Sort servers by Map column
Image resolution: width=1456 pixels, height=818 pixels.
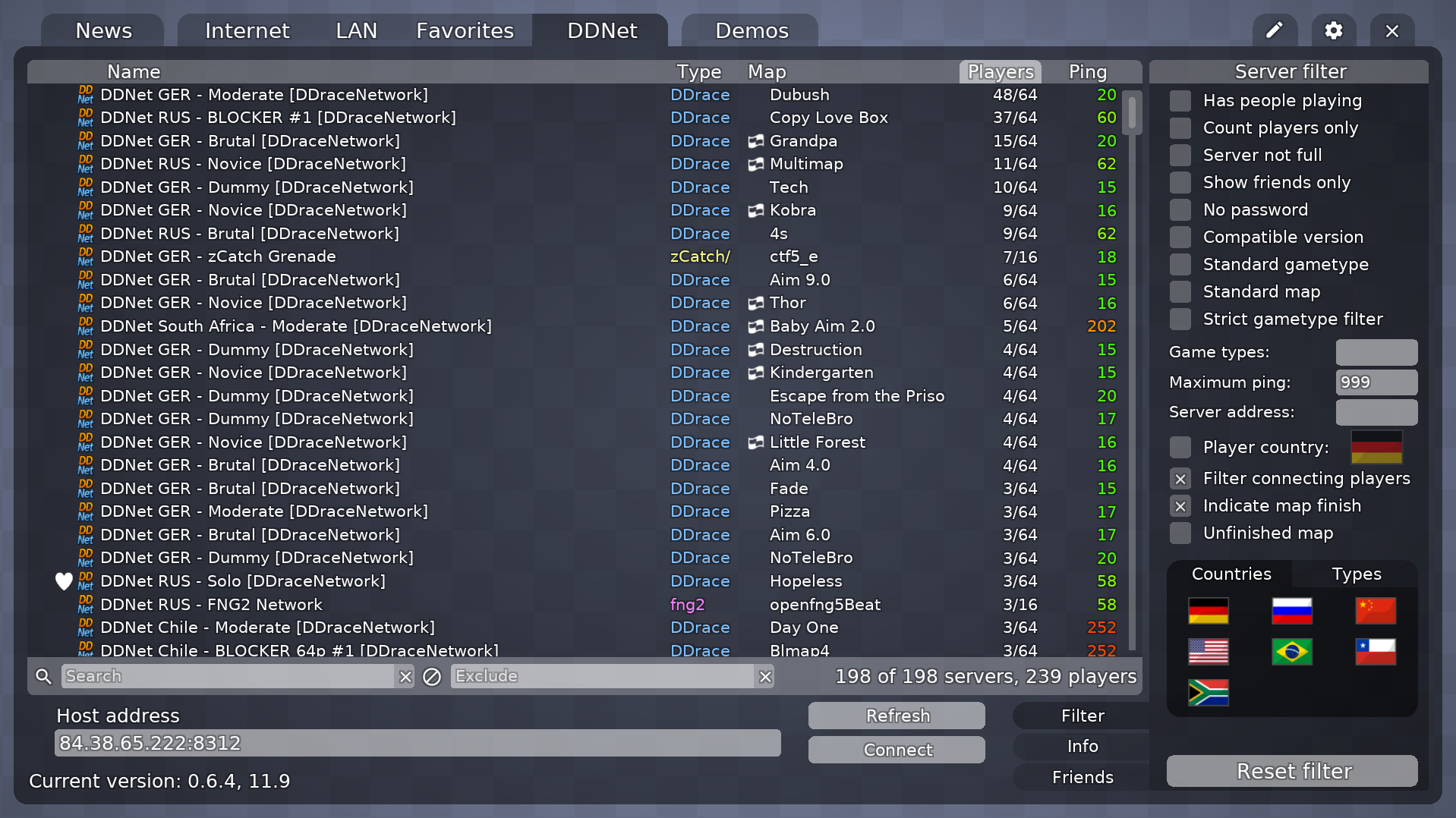[x=767, y=71]
